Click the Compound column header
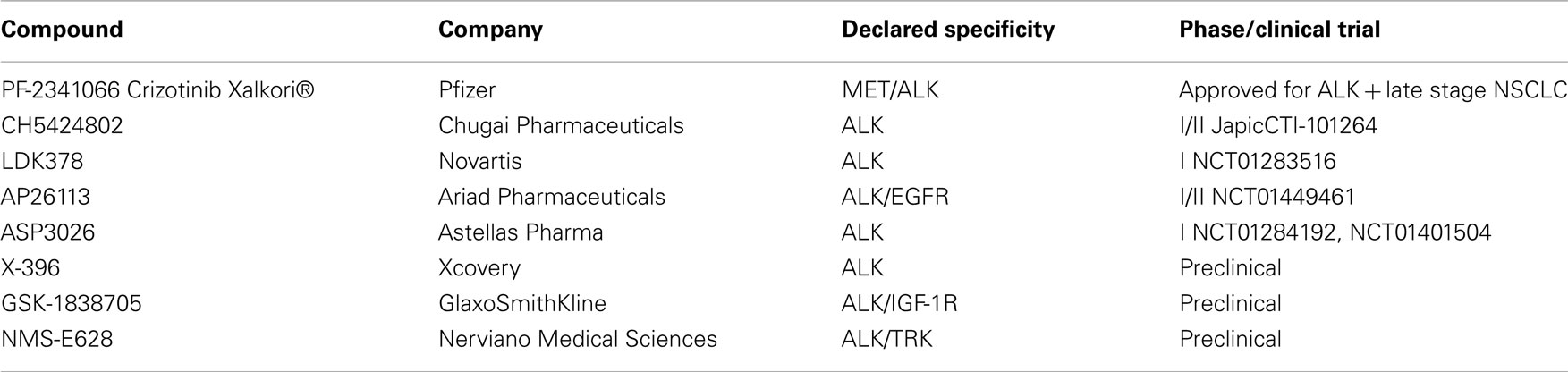Screen dimensions: 1568x372 62,30
